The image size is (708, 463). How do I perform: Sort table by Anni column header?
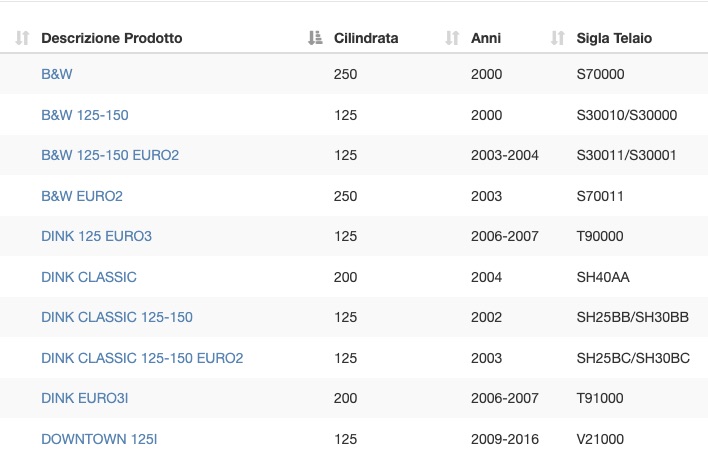pos(486,38)
